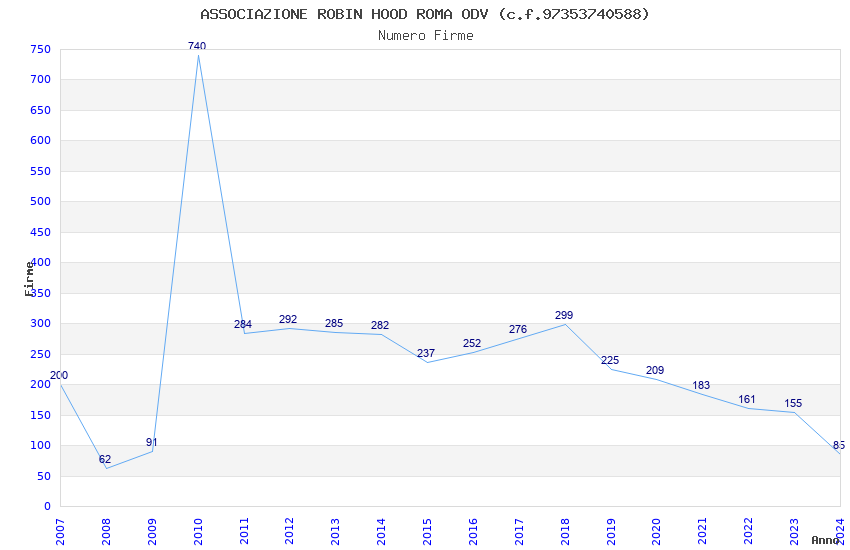Click the y-axis value 600
Image resolution: width=850 pixels, height=550 pixels.
41,140
